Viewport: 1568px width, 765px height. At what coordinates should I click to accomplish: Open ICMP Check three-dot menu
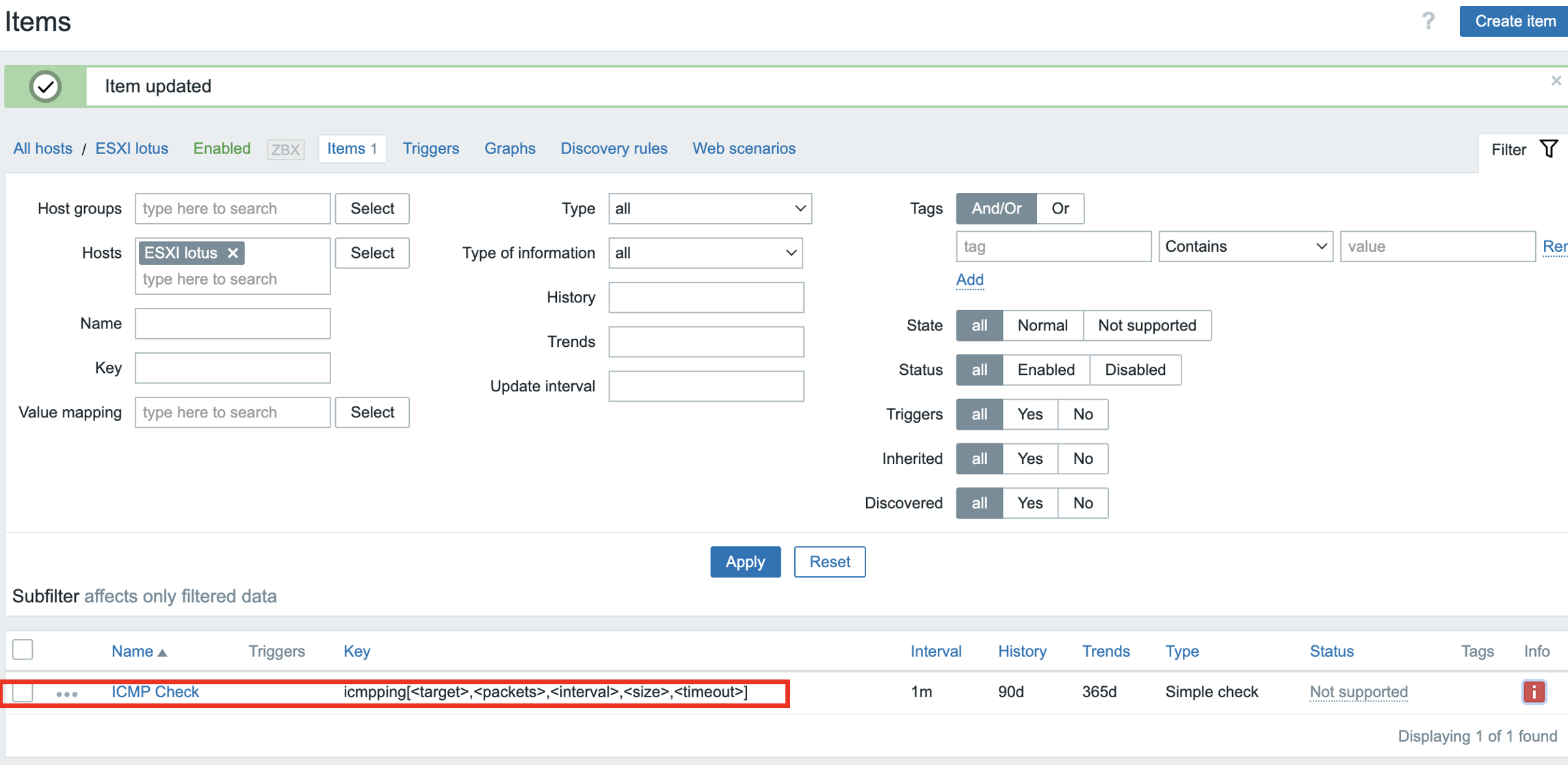pos(66,693)
